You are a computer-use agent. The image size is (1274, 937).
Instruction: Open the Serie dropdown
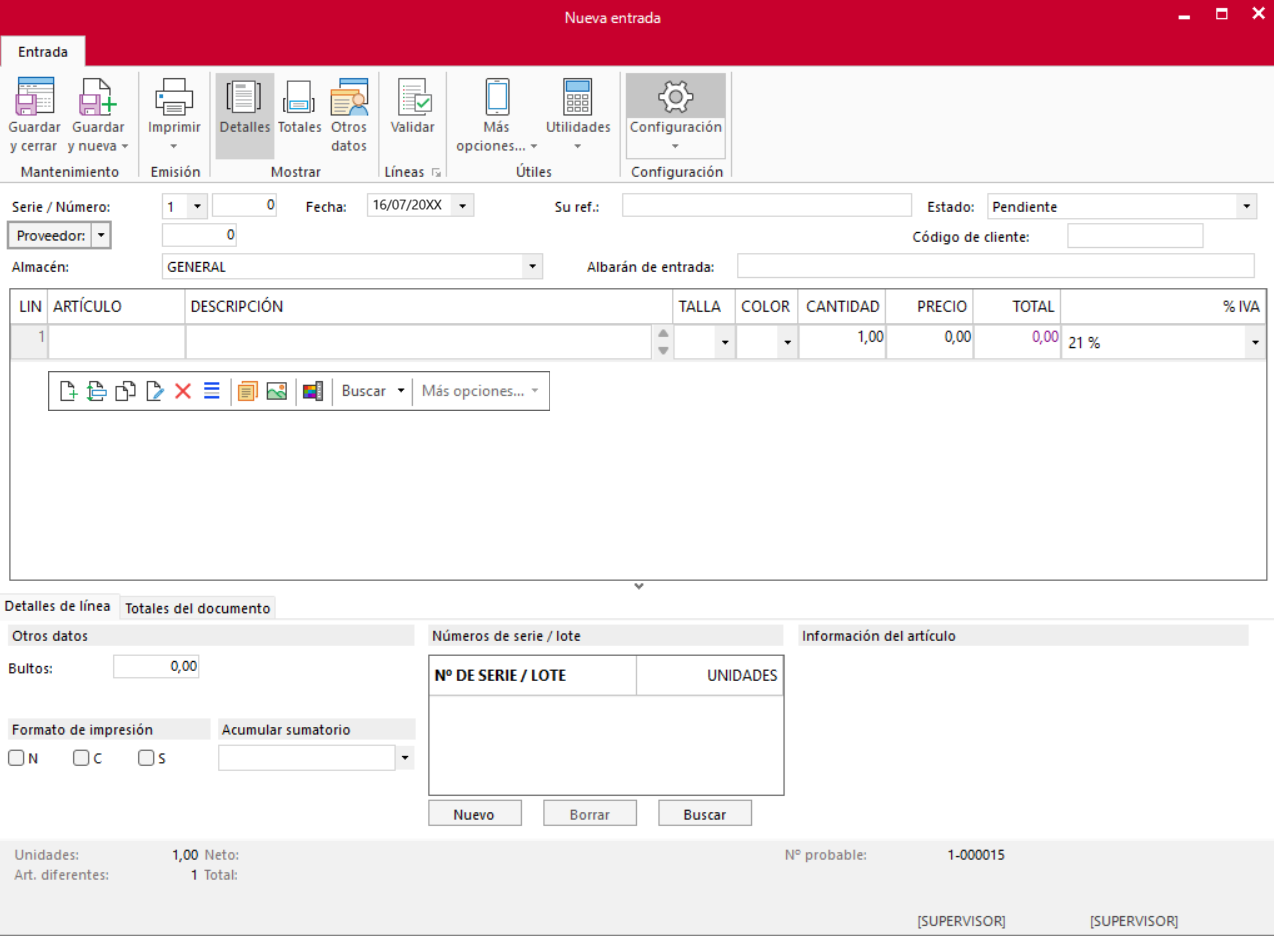coord(197,206)
